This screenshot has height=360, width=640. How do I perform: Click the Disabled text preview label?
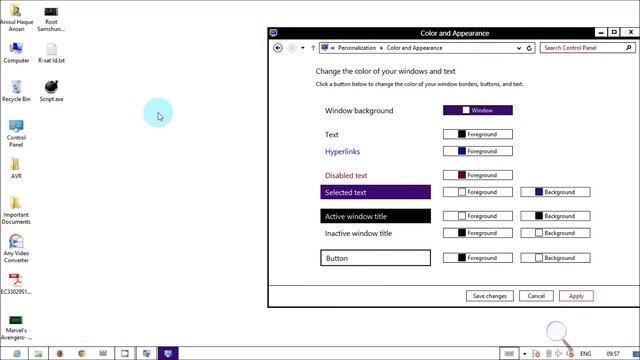346,176
